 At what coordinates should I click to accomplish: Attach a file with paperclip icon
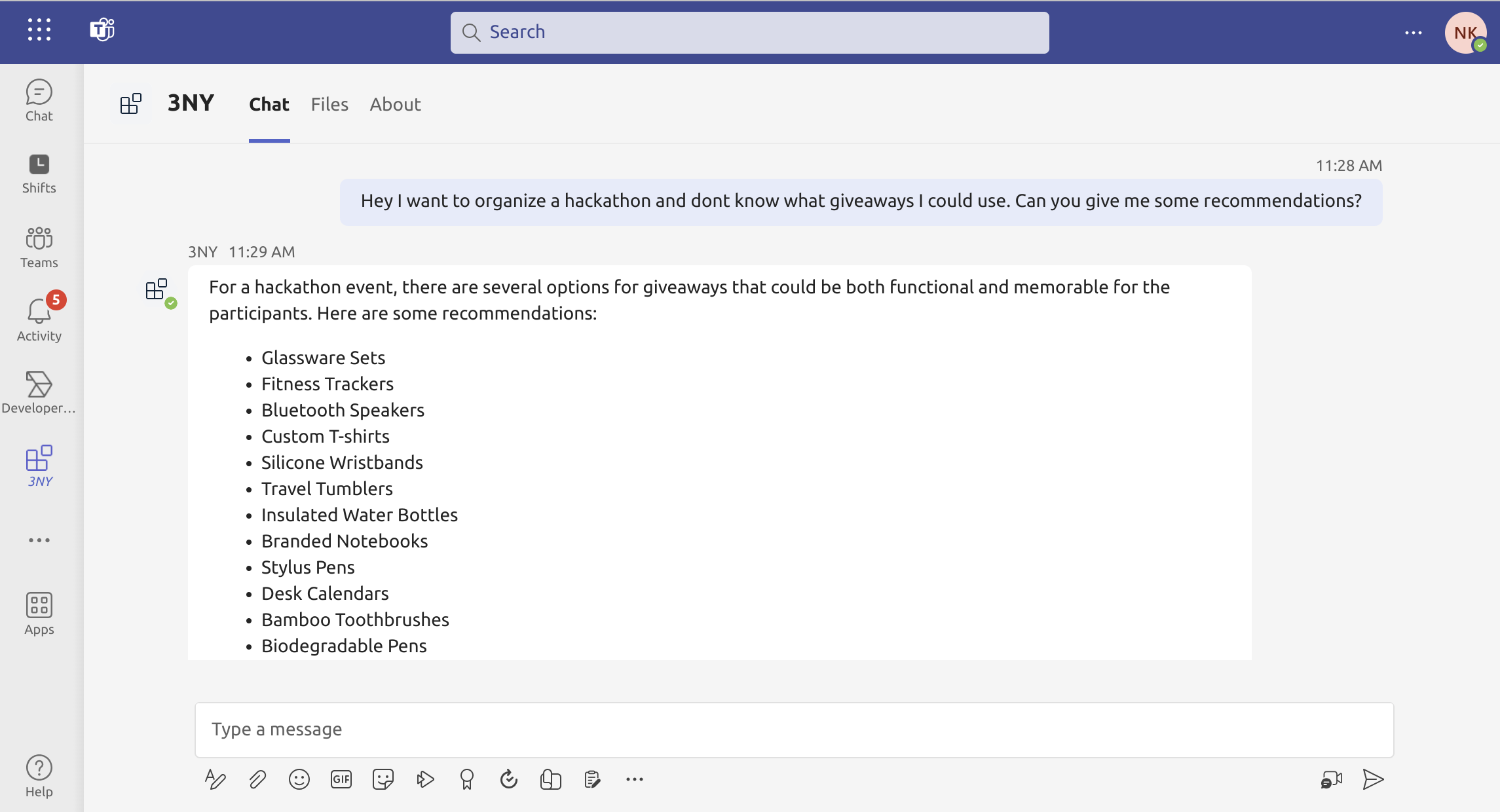pyautogui.click(x=257, y=779)
